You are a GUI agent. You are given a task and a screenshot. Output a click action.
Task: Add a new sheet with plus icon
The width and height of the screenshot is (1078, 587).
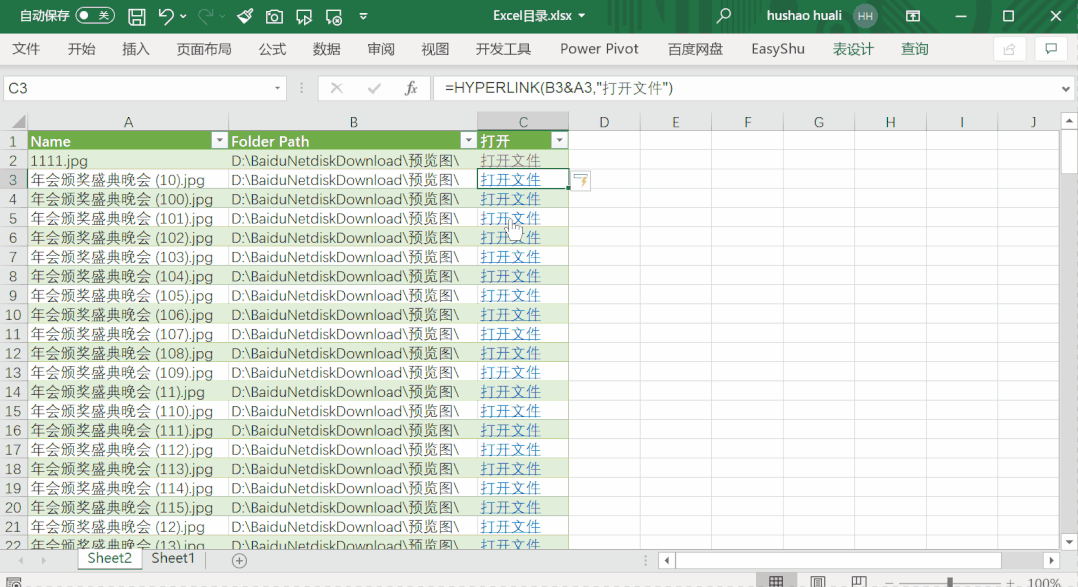[x=239, y=560]
